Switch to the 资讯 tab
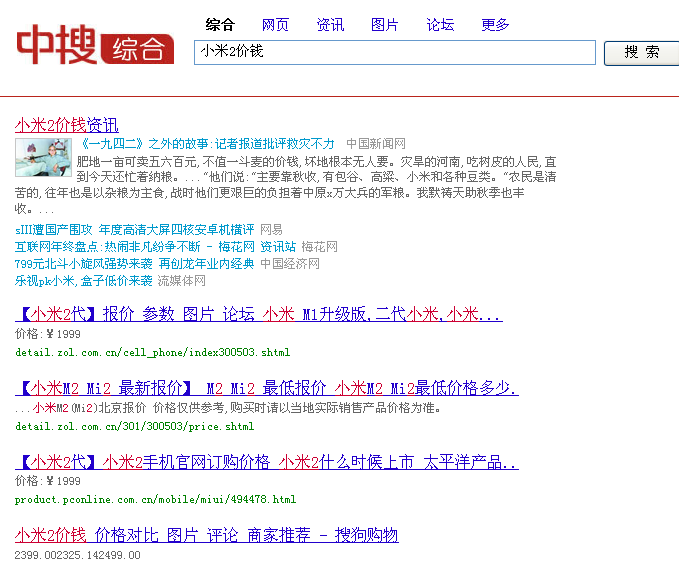 pos(330,25)
